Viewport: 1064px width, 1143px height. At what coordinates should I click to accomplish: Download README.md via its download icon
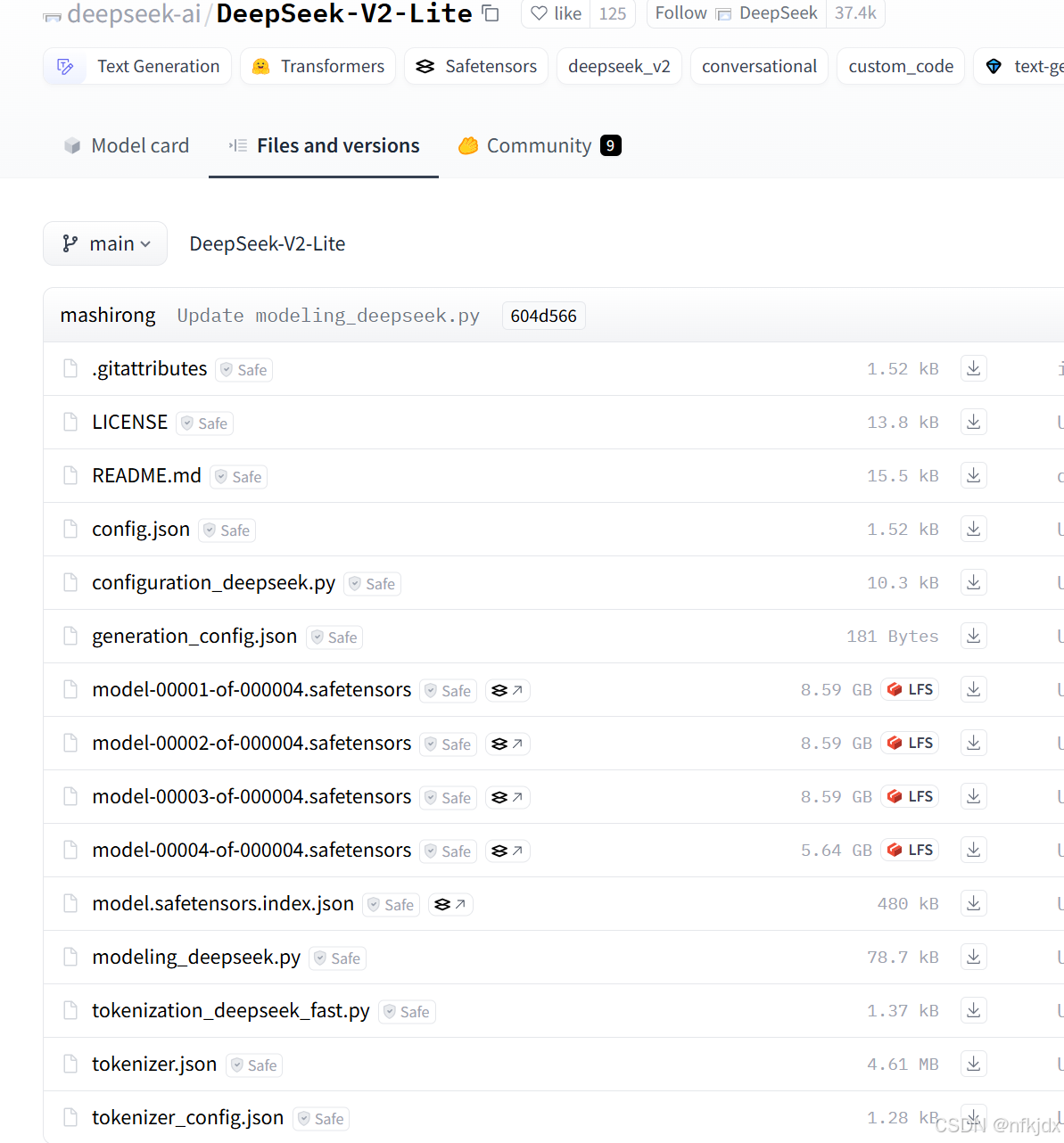click(974, 475)
